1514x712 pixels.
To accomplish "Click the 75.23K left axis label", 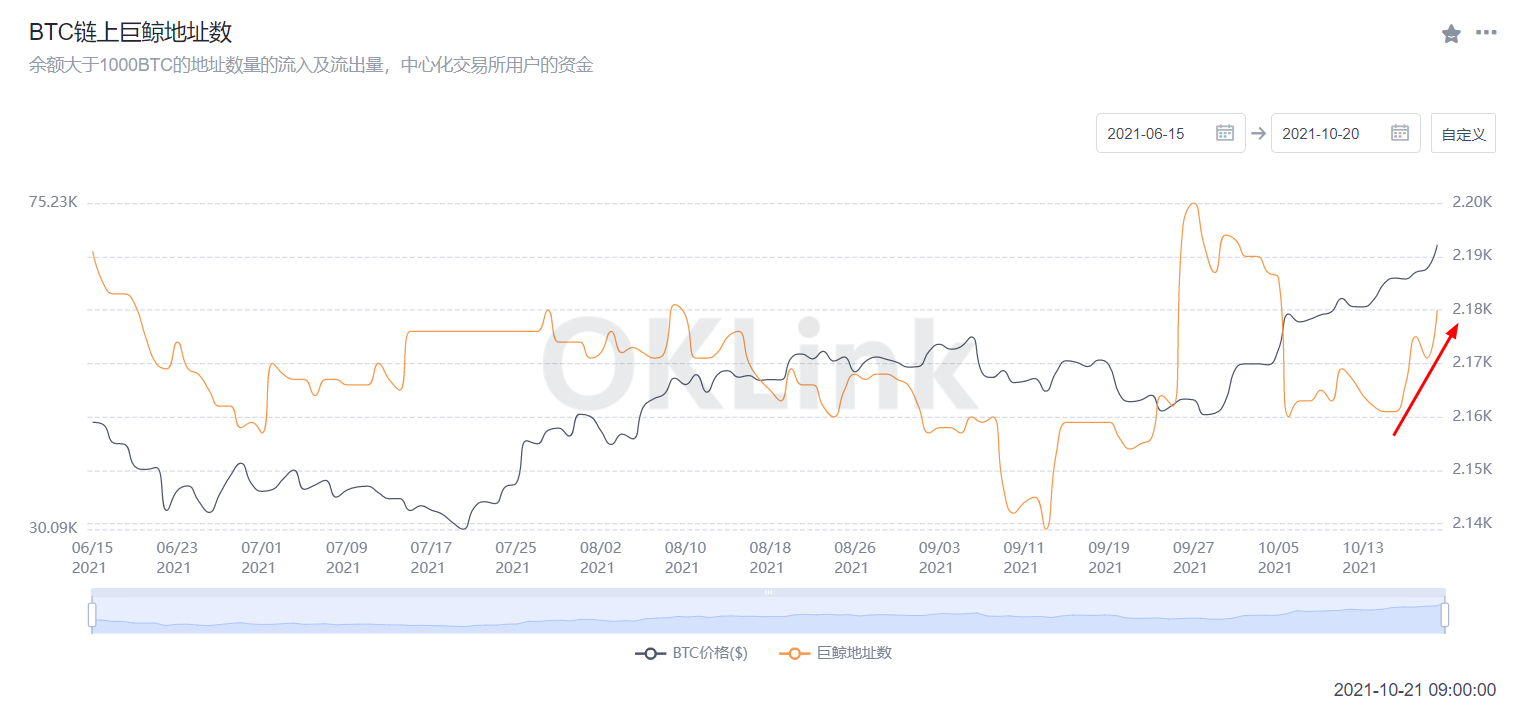I will (x=53, y=202).
